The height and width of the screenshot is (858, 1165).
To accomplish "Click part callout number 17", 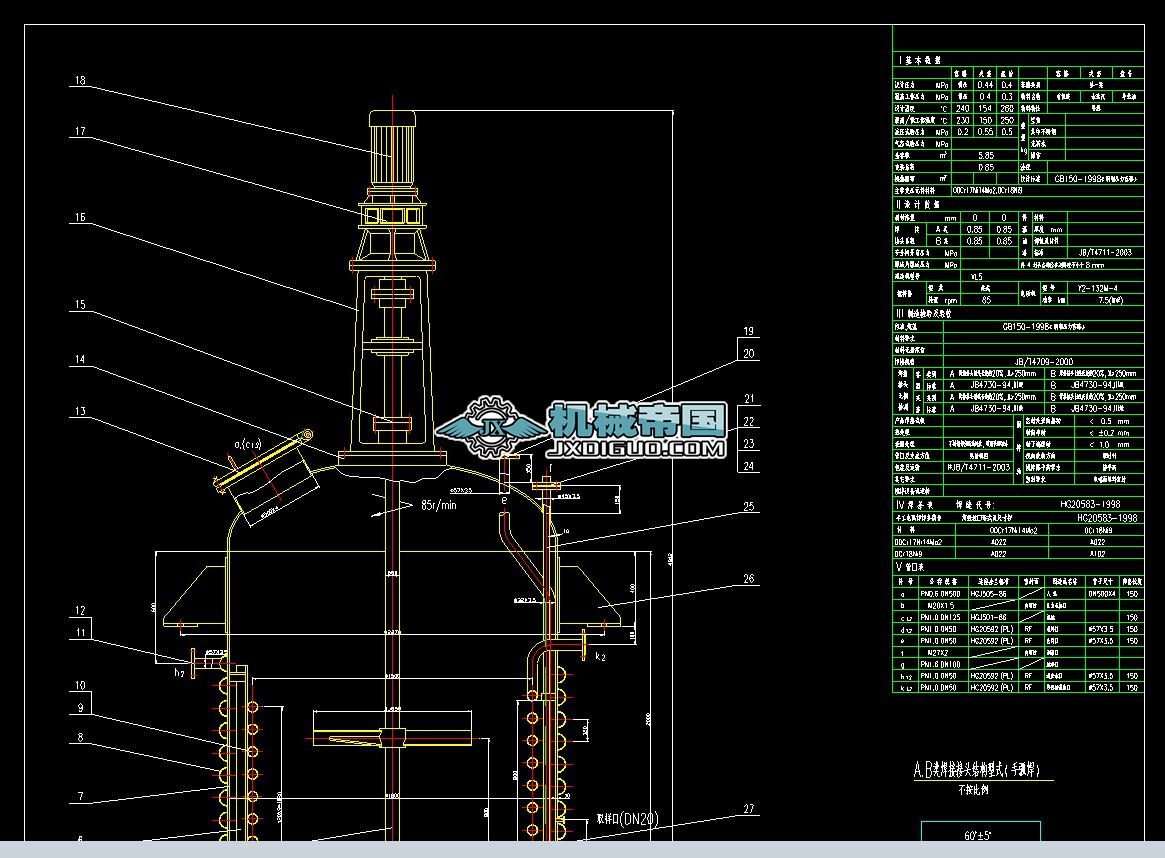I will coord(80,131).
